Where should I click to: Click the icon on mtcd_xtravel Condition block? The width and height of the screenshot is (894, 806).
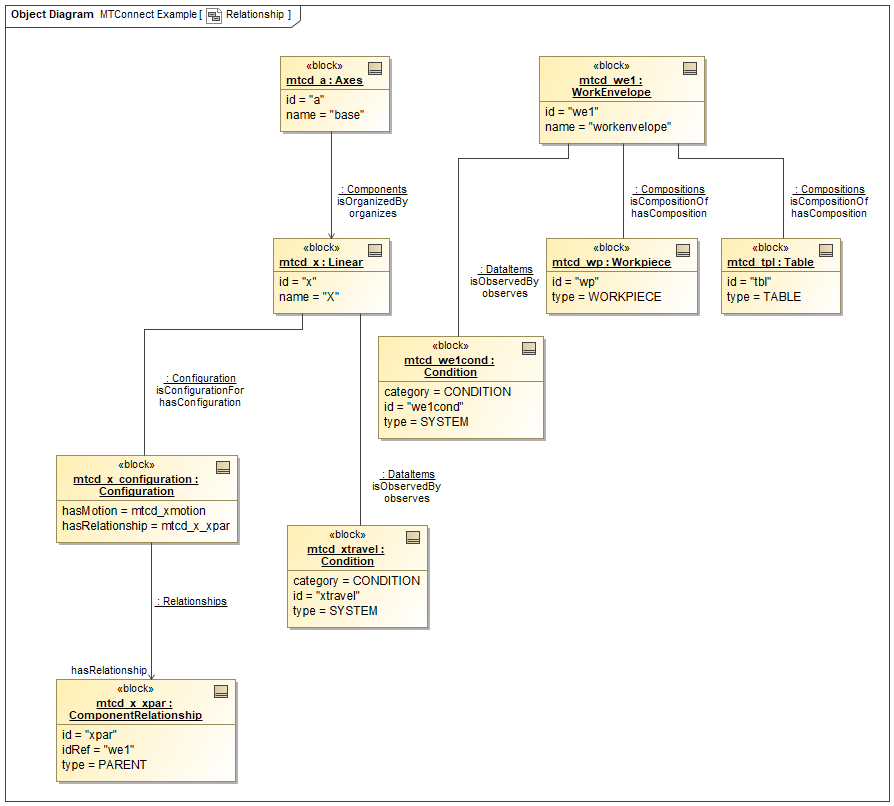click(413, 538)
